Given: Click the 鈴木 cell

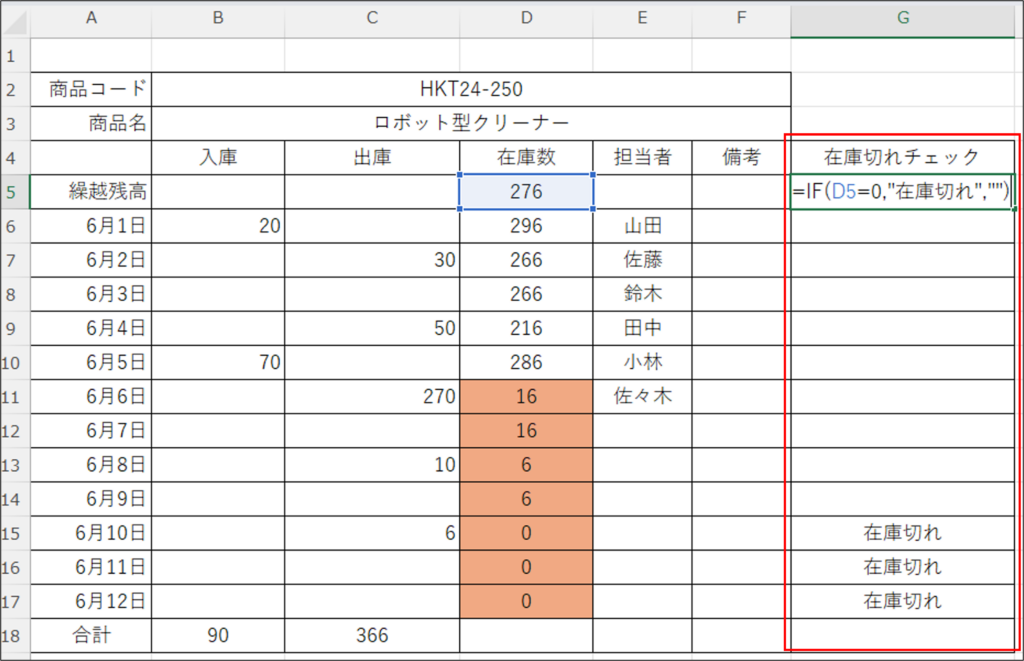Looking at the screenshot, I should 643,294.
